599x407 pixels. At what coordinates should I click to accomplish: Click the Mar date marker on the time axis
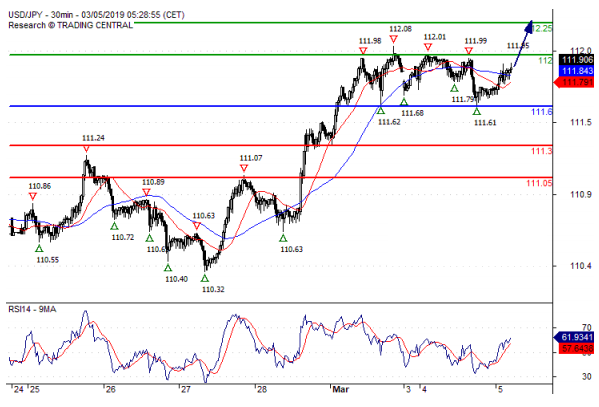(340, 389)
